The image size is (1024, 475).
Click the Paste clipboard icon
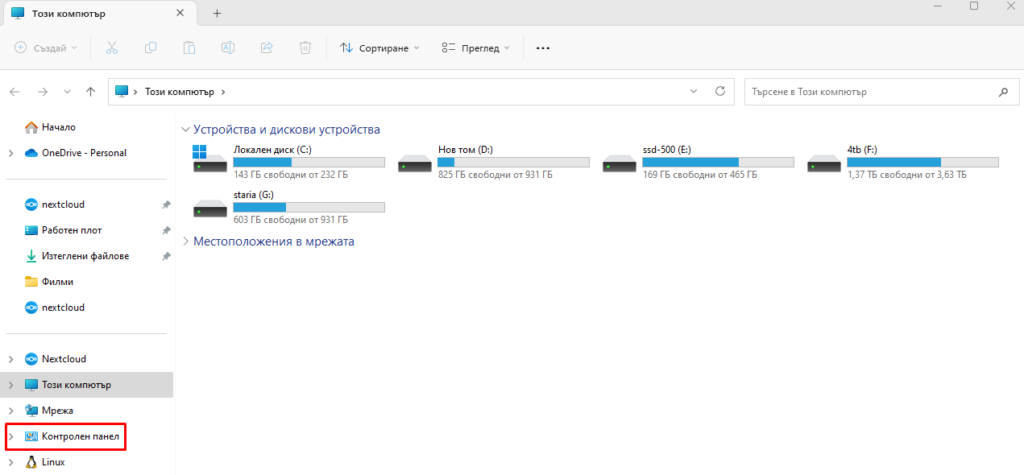tap(189, 48)
